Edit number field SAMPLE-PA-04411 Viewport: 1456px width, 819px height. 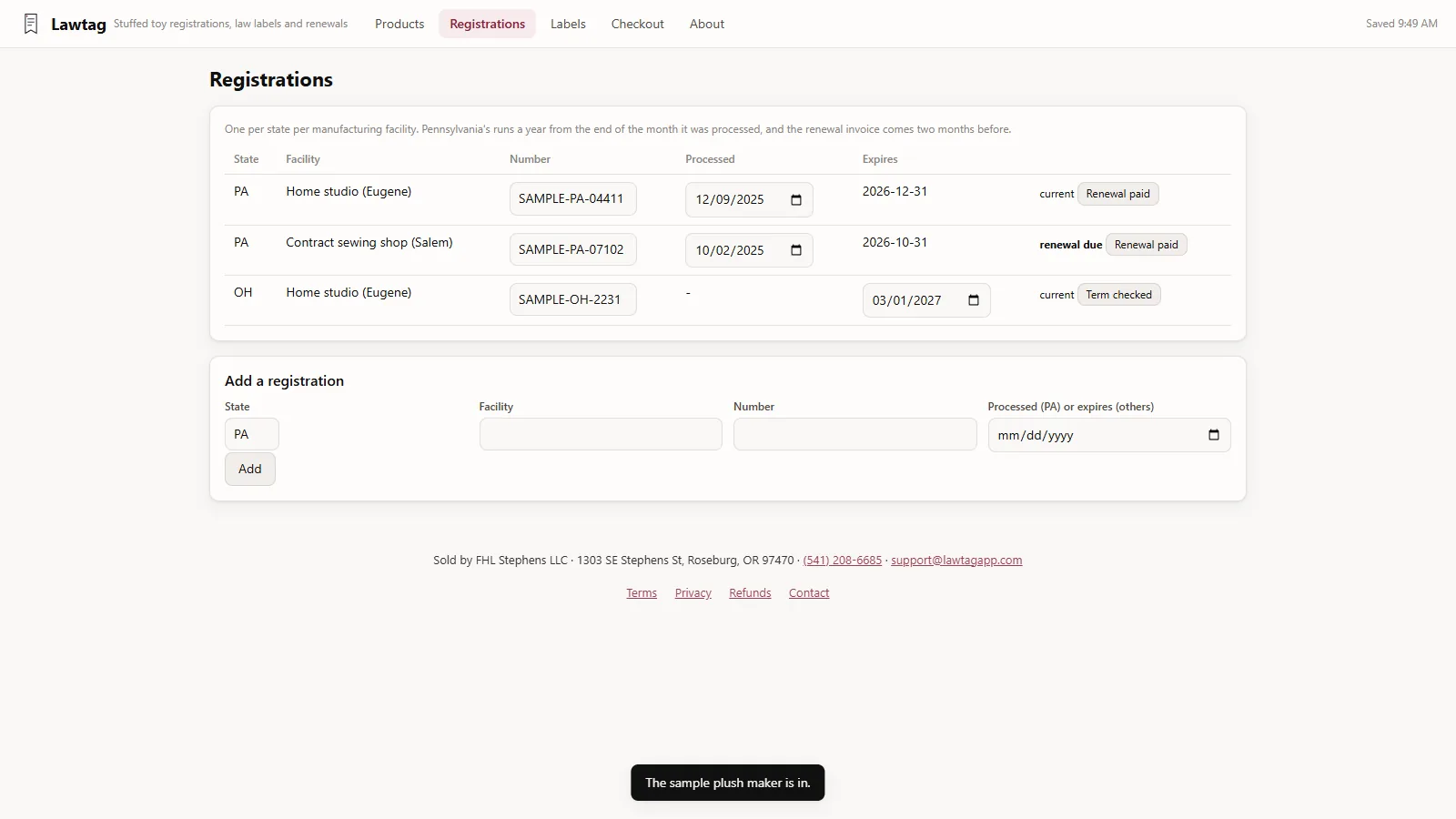[572, 198]
